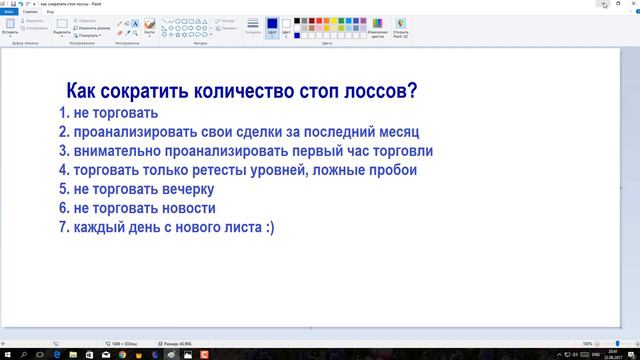Click Open Paint 3D button
This screenshot has width=640, height=360.
point(400,28)
